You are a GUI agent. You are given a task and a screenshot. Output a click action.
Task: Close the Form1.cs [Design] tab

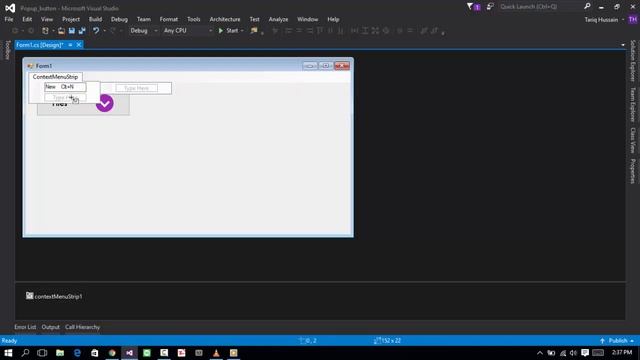pyautogui.click(x=79, y=45)
